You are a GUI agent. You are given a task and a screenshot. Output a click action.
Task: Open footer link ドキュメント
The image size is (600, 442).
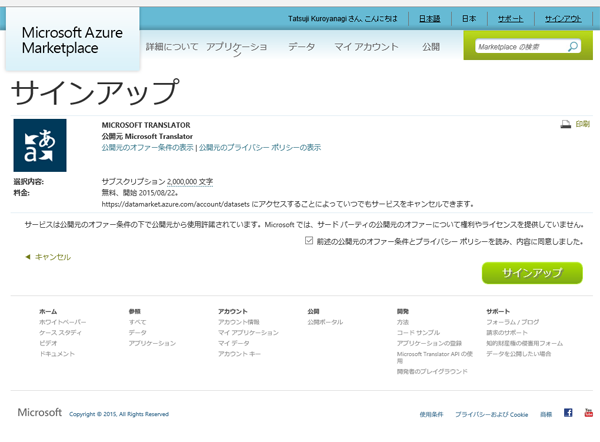[x=57, y=354]
